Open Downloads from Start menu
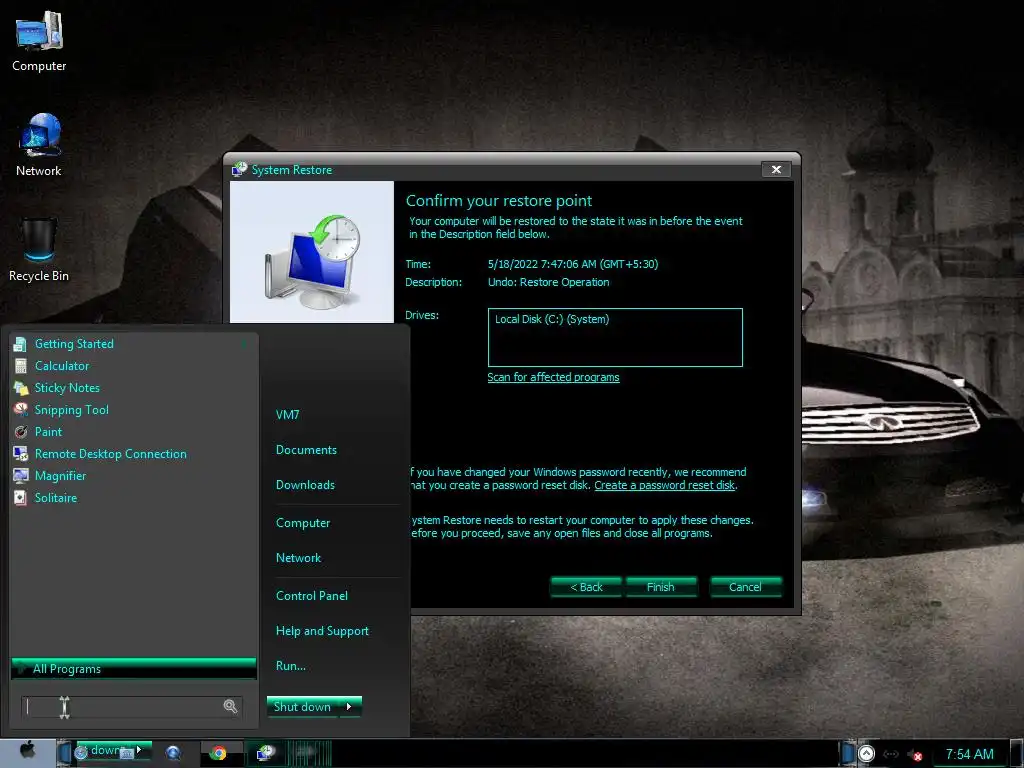This screenshot has width=1024, height=768. [305, 485]
